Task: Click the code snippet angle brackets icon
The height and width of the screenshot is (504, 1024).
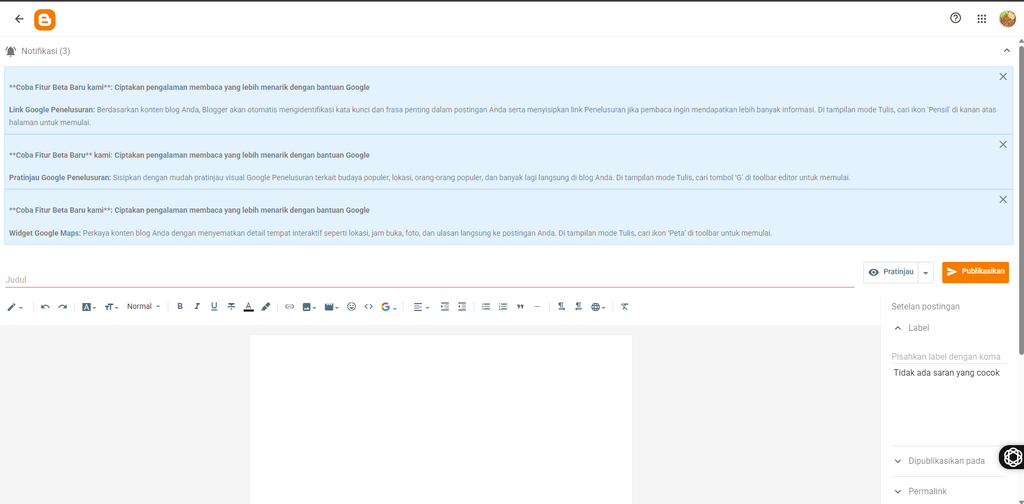Action: [368, 306]
